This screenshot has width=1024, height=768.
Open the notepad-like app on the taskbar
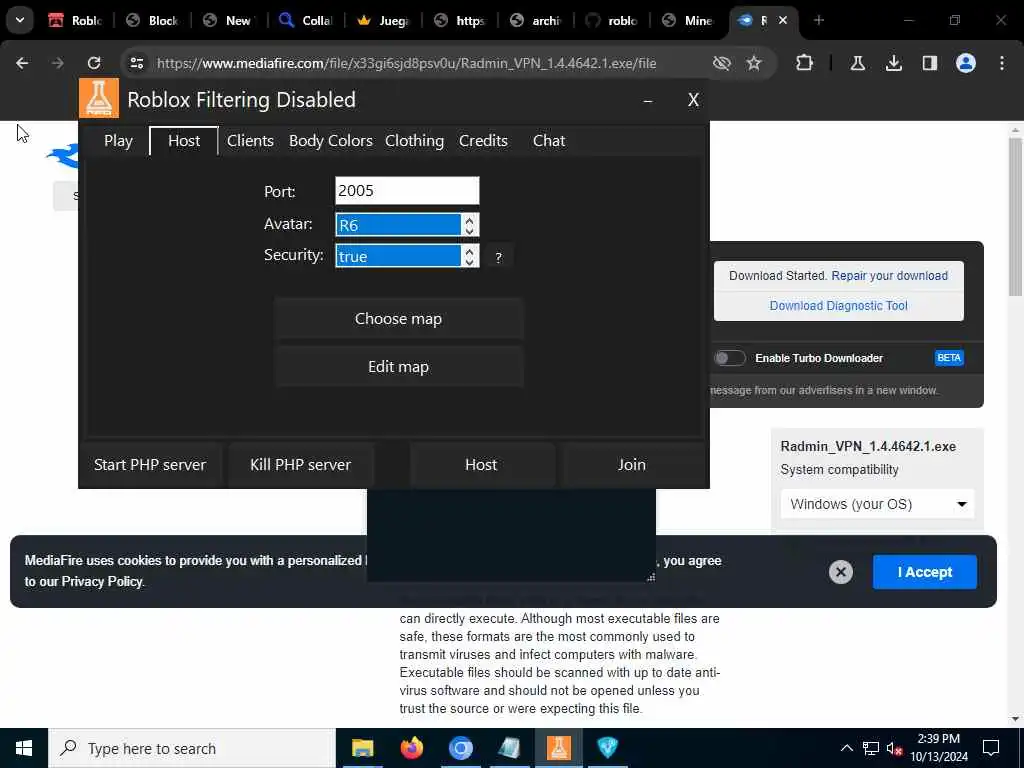pos(509,748)
